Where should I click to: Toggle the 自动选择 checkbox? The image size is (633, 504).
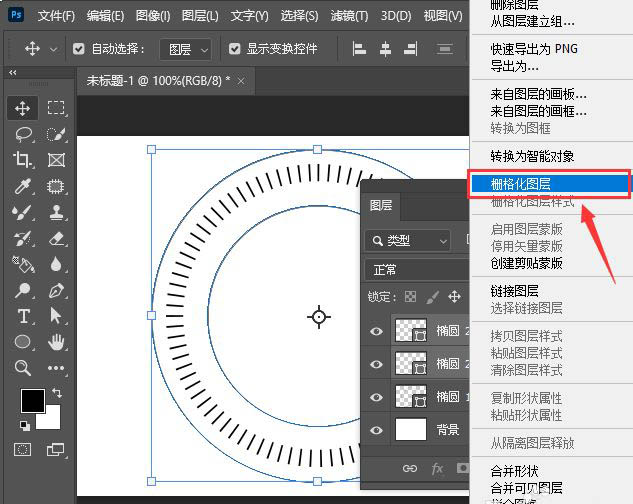click(x=80, y=49)
